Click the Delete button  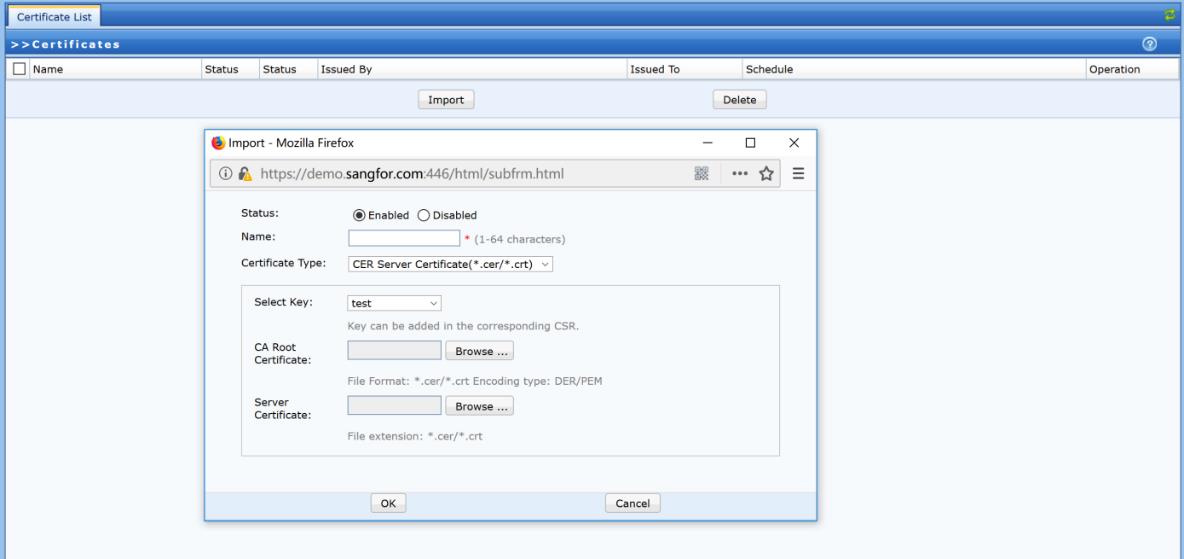[x=739, y=100]
